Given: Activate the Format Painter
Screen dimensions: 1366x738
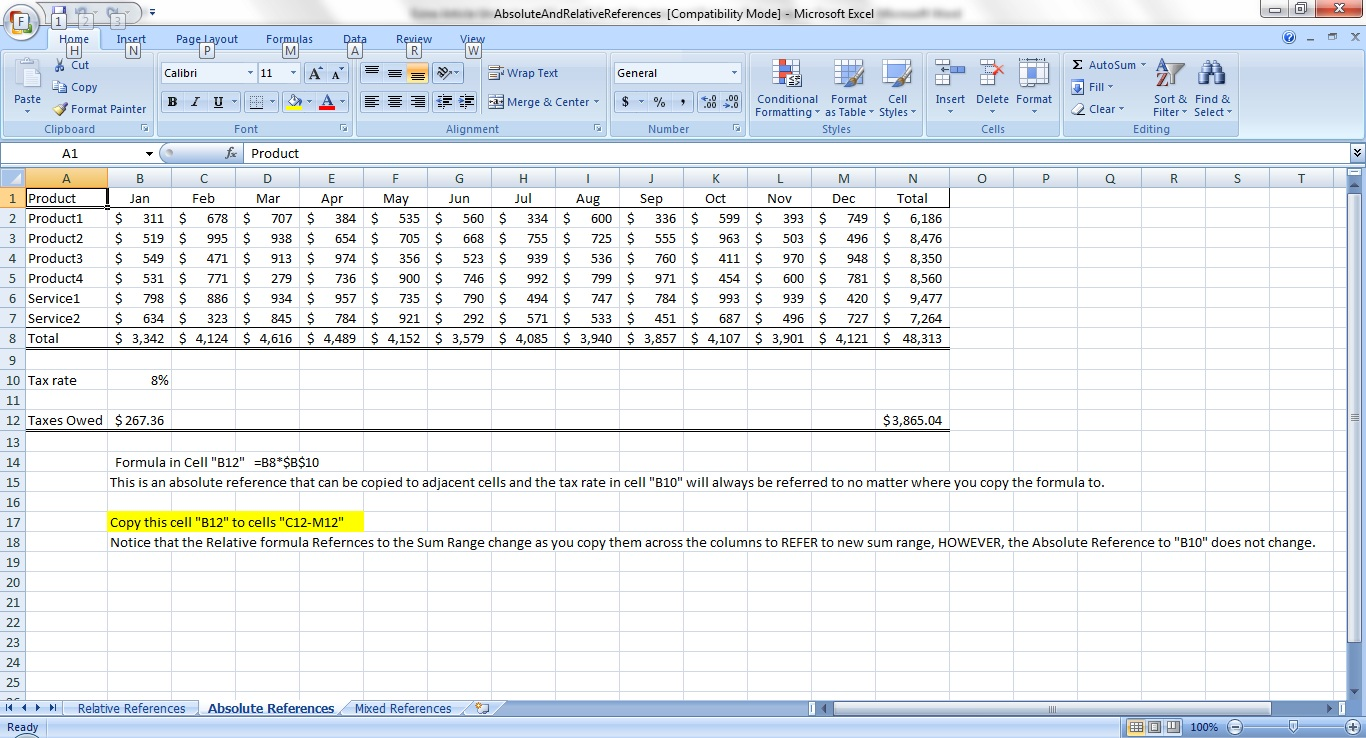Looking at the screenshot, I should click(x=99, y=109).
